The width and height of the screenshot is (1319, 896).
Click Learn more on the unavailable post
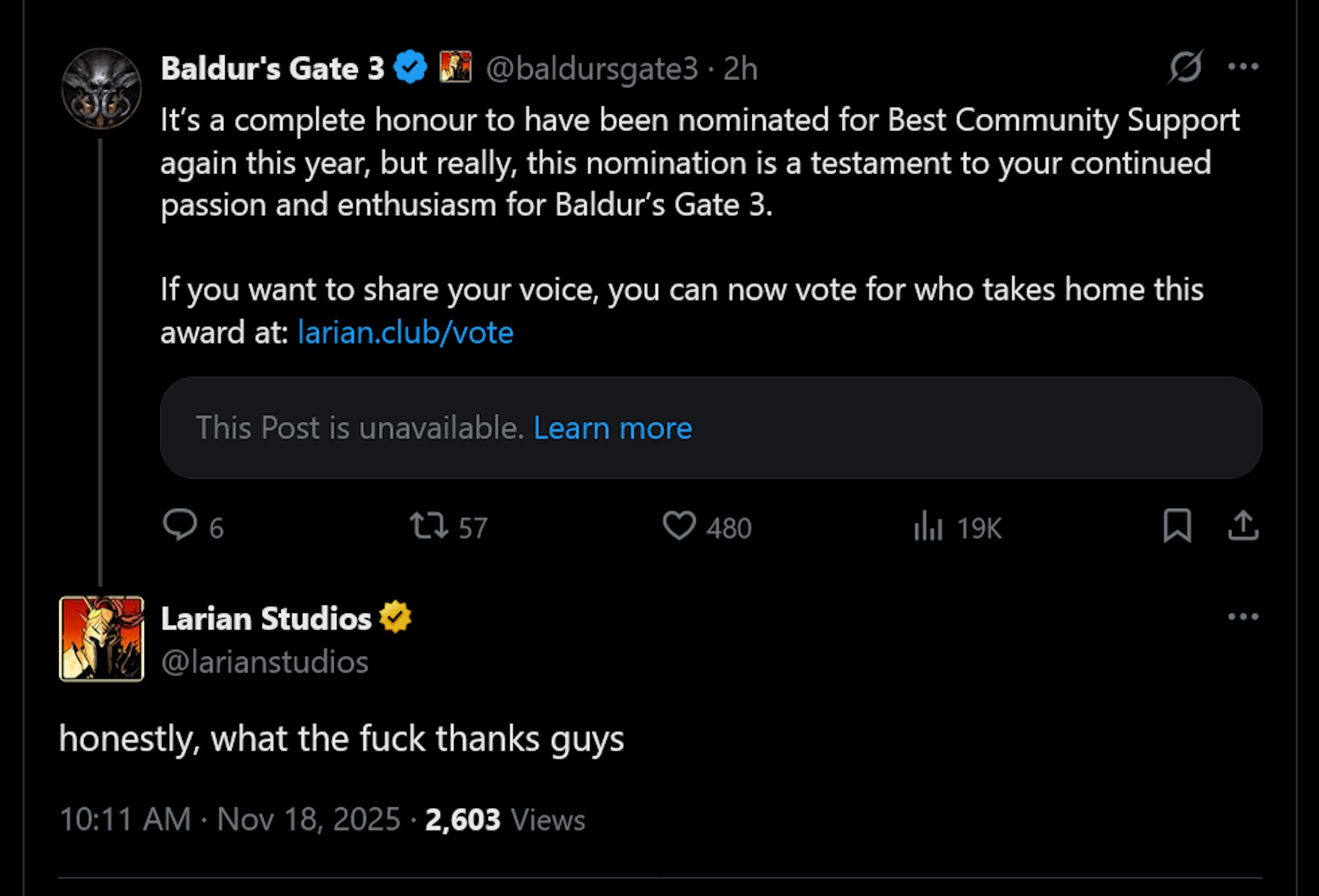[x=613, y=427]
